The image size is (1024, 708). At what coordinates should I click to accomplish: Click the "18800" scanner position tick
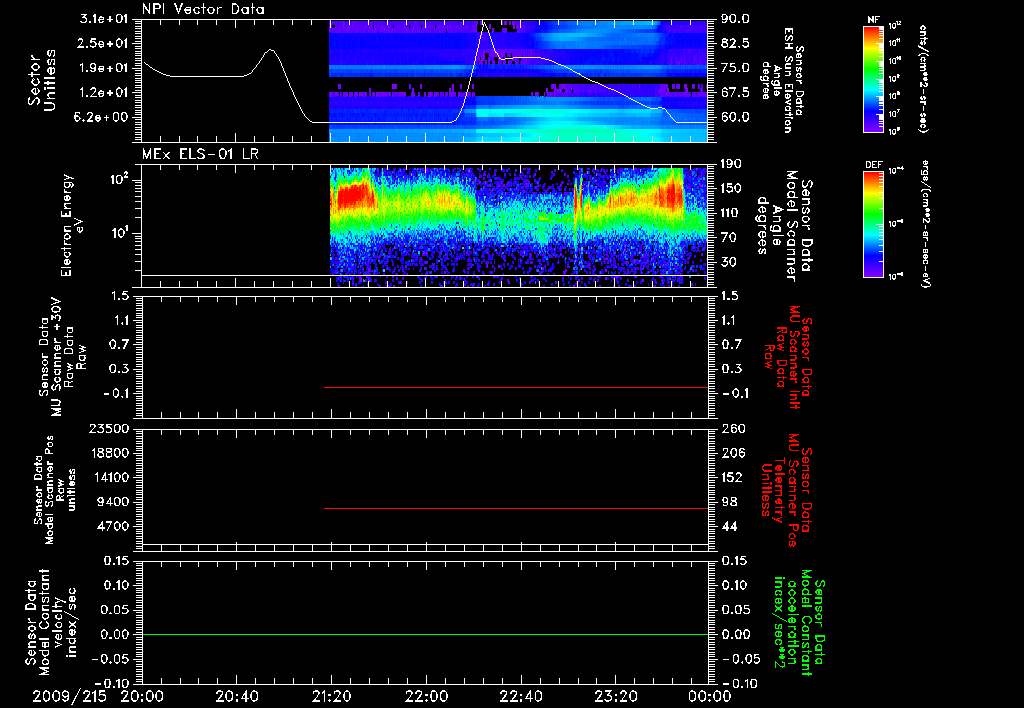pyautogui.click(x=108, y=453)
